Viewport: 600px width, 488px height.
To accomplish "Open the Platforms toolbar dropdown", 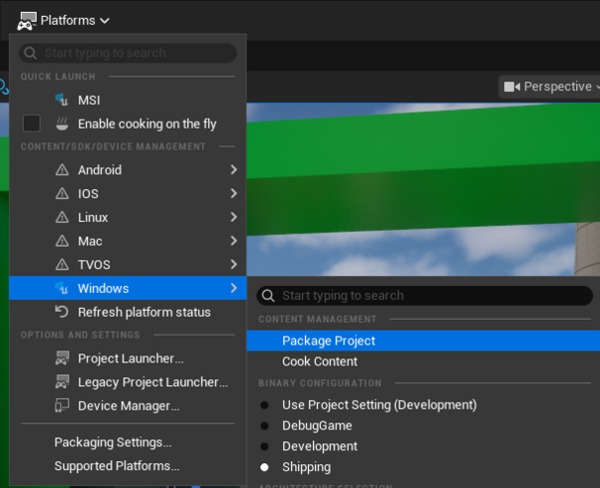I will (64, 20).
